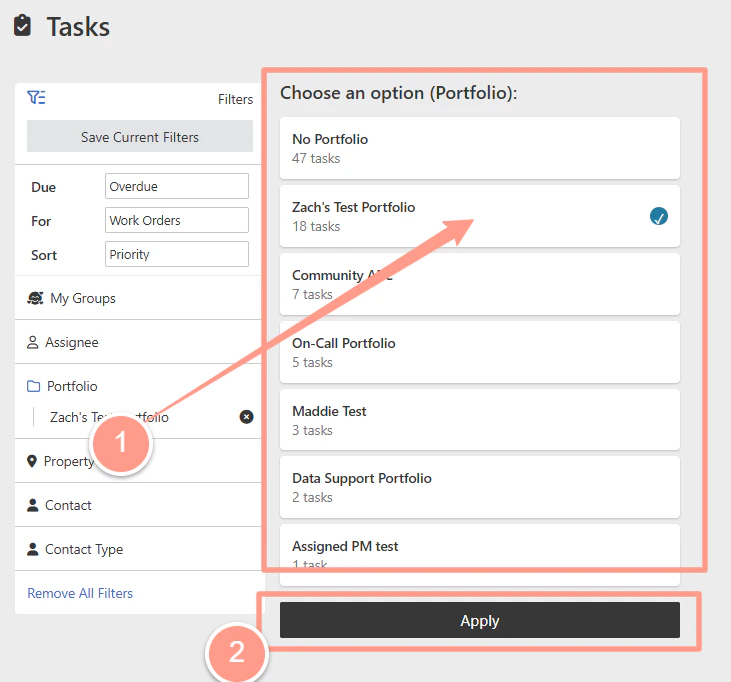Click the filter funnel icon
This screenshot has width=731, height=682.
(x=36, y=97)
